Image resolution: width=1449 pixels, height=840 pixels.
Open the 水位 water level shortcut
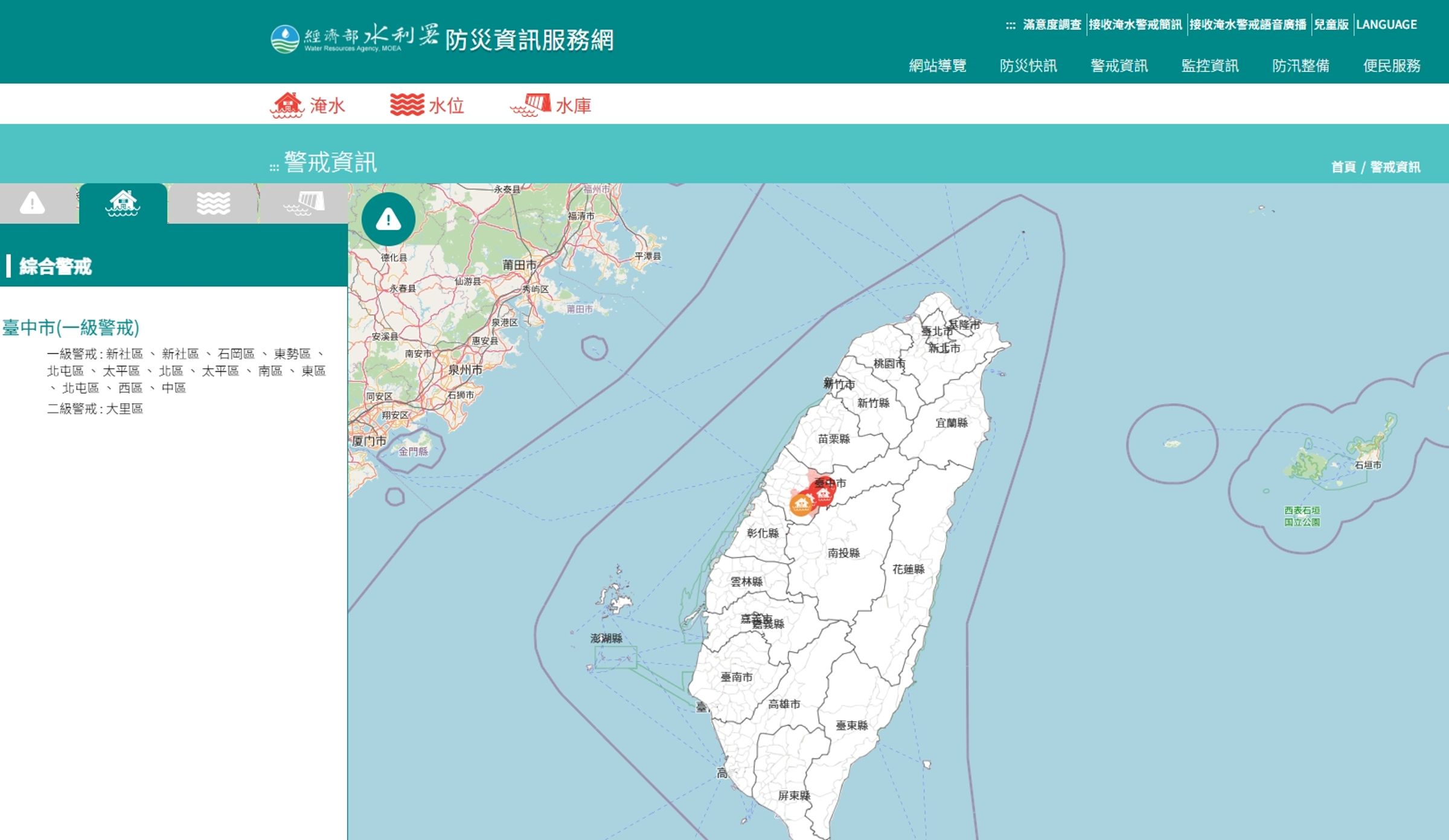pyautogui.click(x=427, y=105)
